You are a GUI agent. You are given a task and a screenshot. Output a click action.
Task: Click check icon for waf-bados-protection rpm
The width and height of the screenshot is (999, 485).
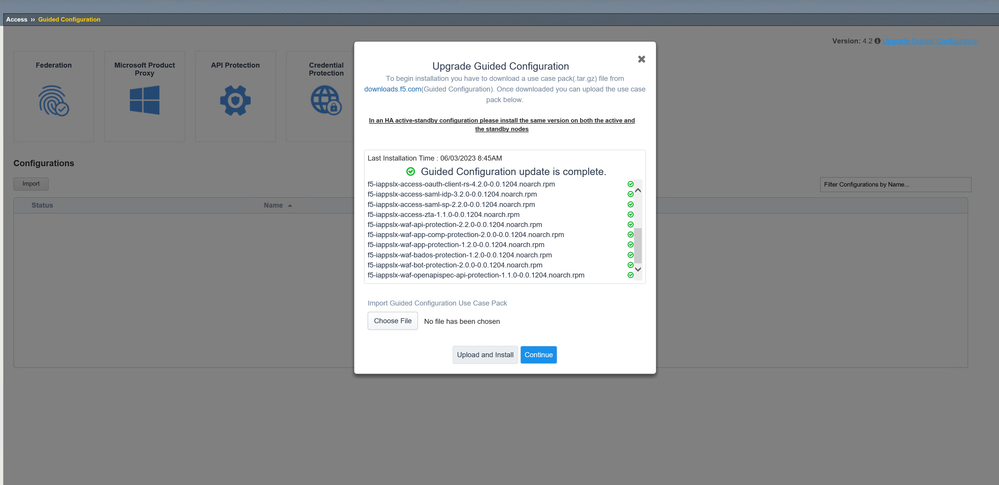(x=630, y=255)
